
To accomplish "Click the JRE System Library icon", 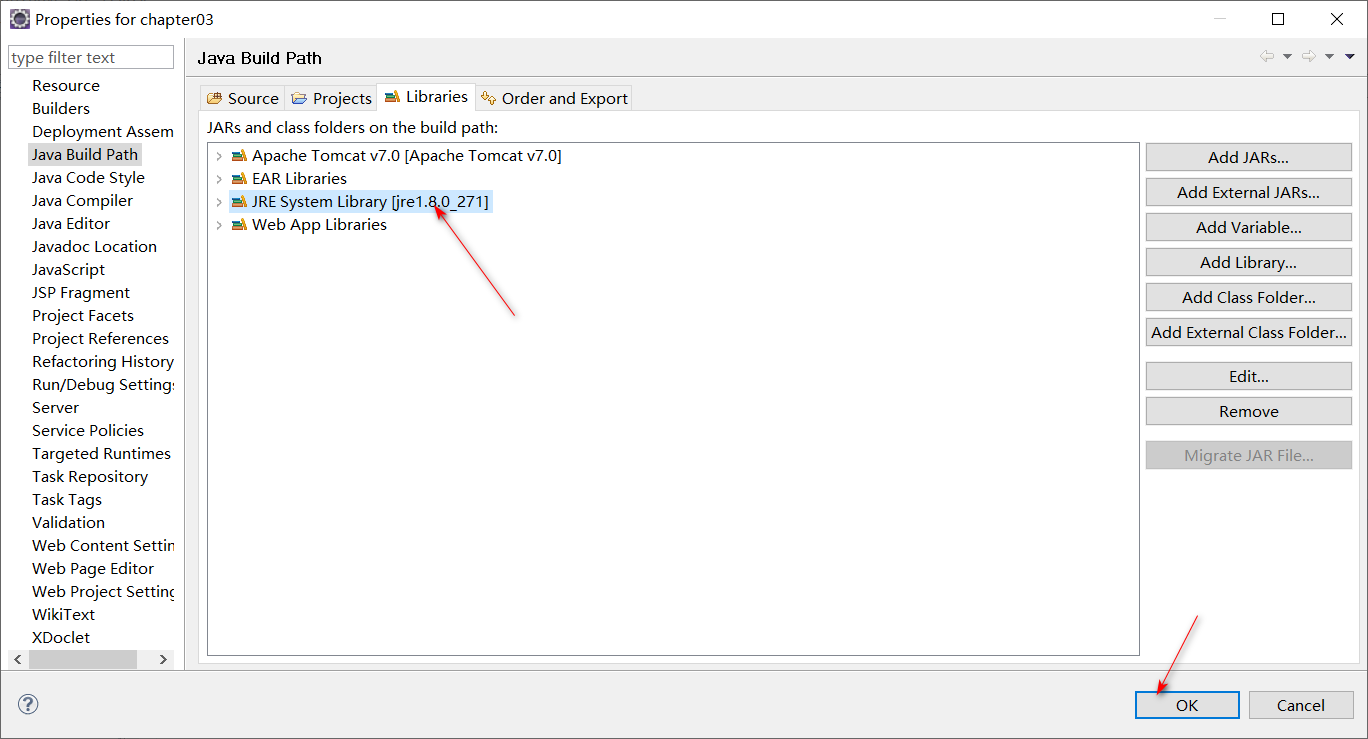I will tap(238, 202).
